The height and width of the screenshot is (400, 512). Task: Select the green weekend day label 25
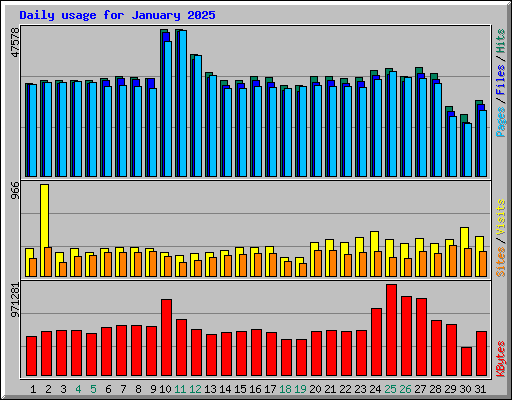[390, 389]
